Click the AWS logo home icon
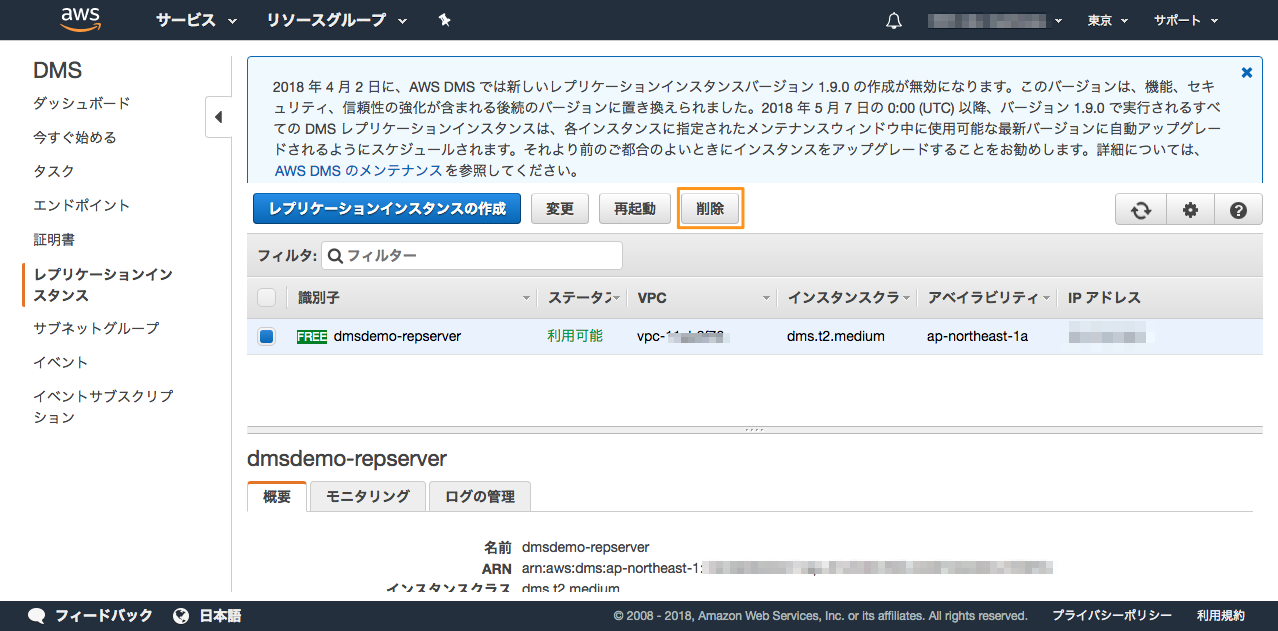The height and width of the screenshot is (631, 1278). click(80, 19)
